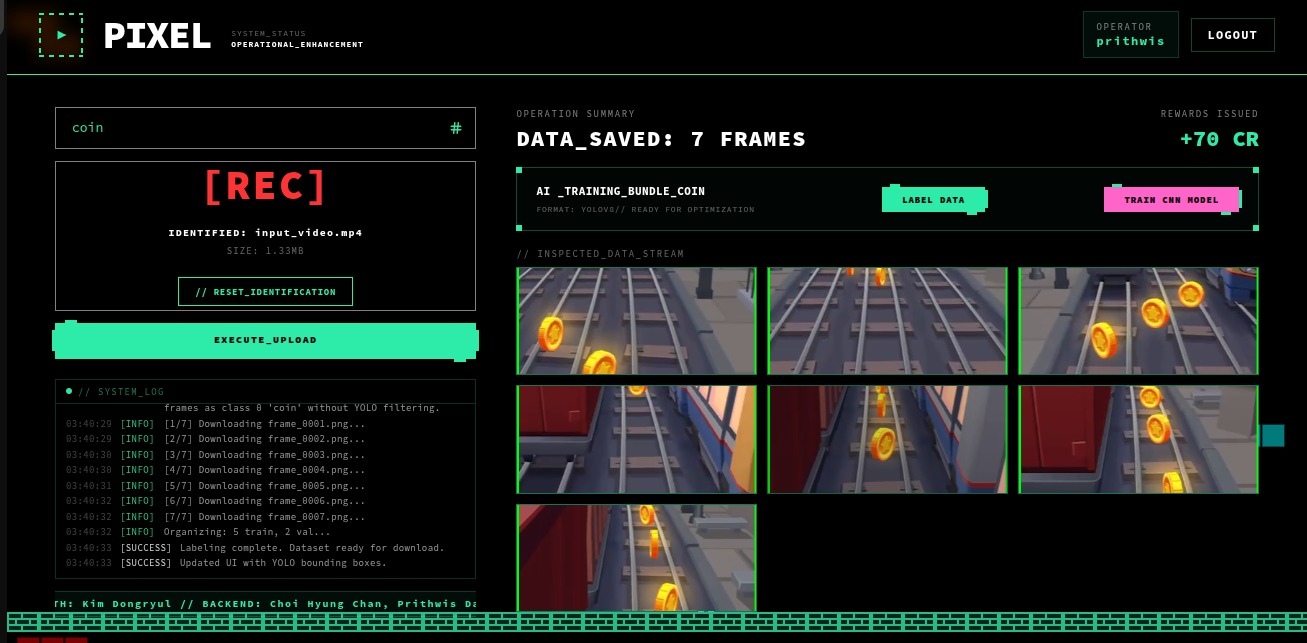Click the 'FORMAT: YOLOV8' subtitle text
This screenshot has height=643, width=1307.
click(x=645, y=210)
